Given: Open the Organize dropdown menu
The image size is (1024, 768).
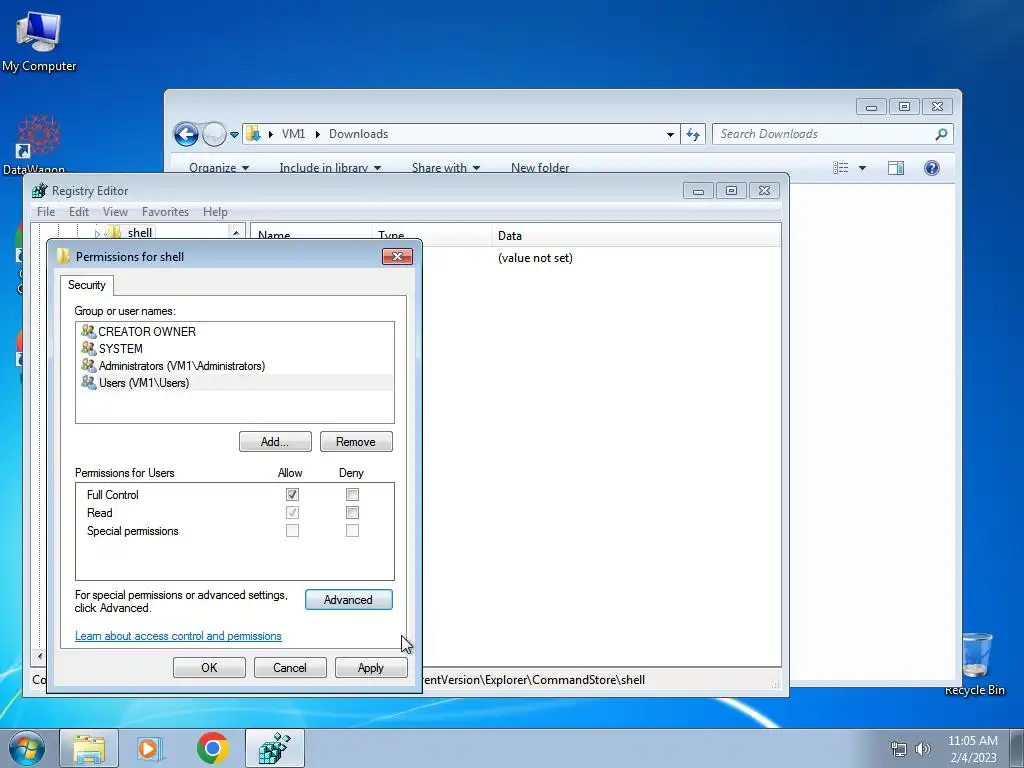Looking at the screenshot, I should click(219, 167).
